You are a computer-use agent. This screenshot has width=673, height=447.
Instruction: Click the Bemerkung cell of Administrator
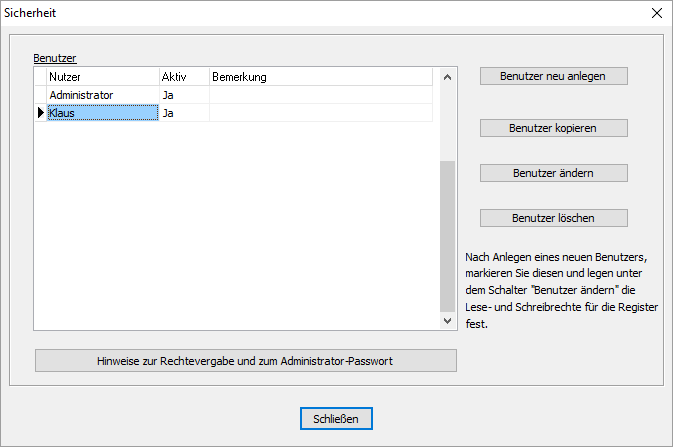(x=320, y=95)
